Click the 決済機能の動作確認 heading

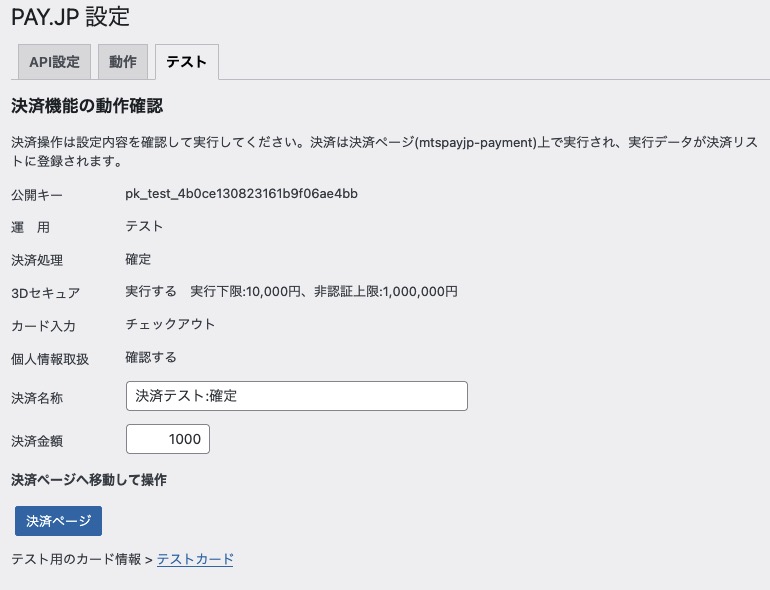tap(86, 106)
